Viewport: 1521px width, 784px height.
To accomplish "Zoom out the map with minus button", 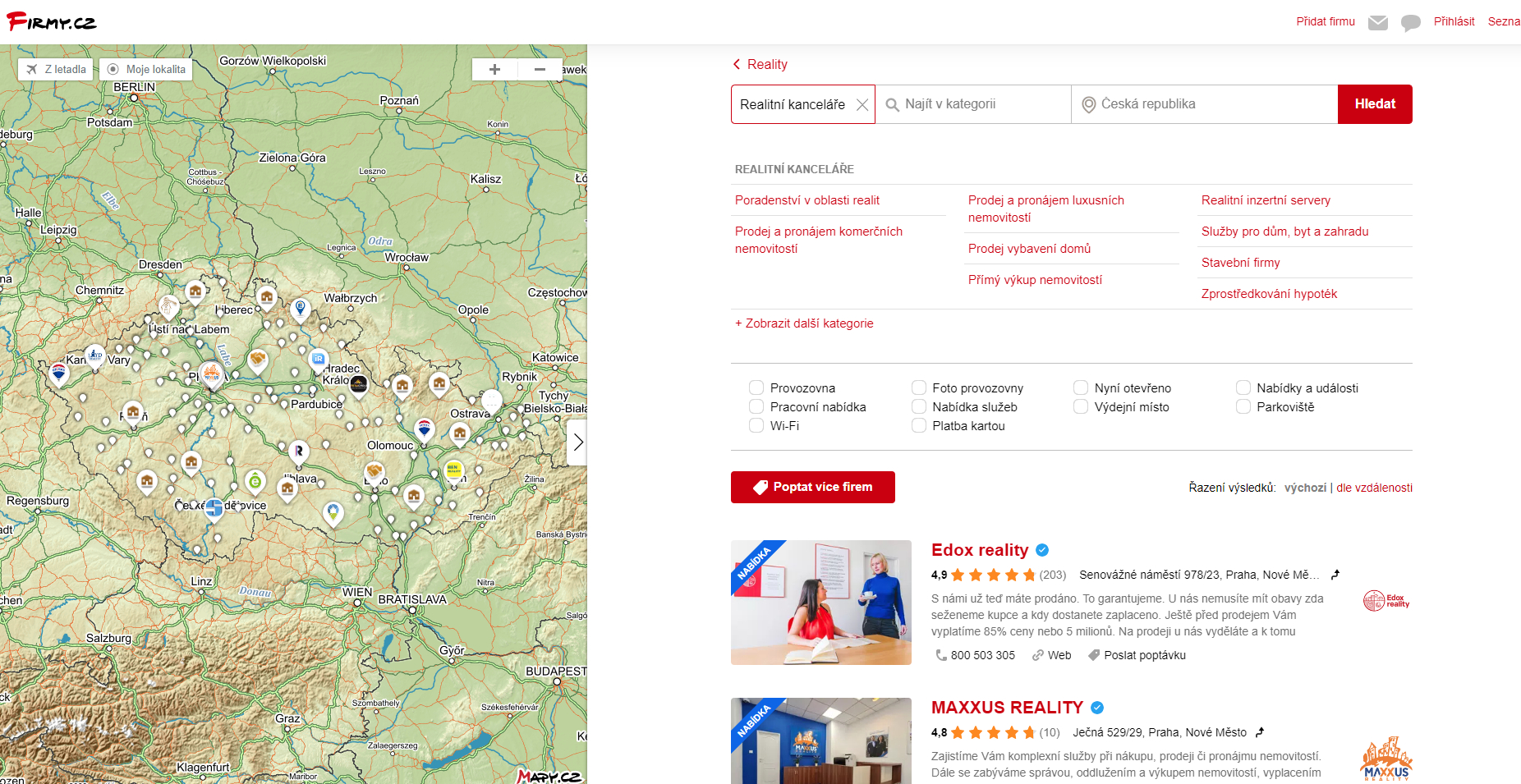I will tap(540, 70).
